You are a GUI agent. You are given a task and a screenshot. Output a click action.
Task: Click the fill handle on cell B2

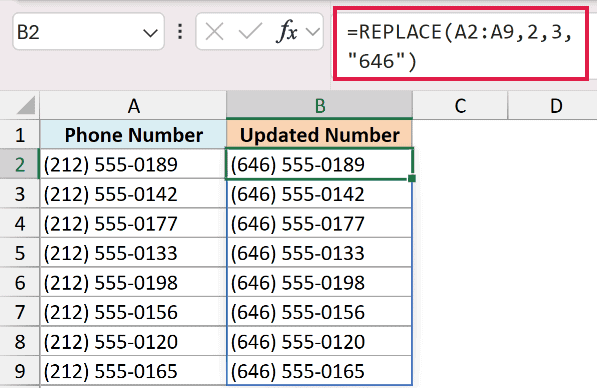[x=412, y=178]
